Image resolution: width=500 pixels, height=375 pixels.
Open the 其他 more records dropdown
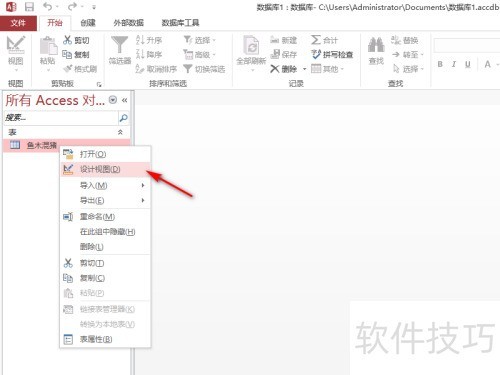click(x=327, y=69)
